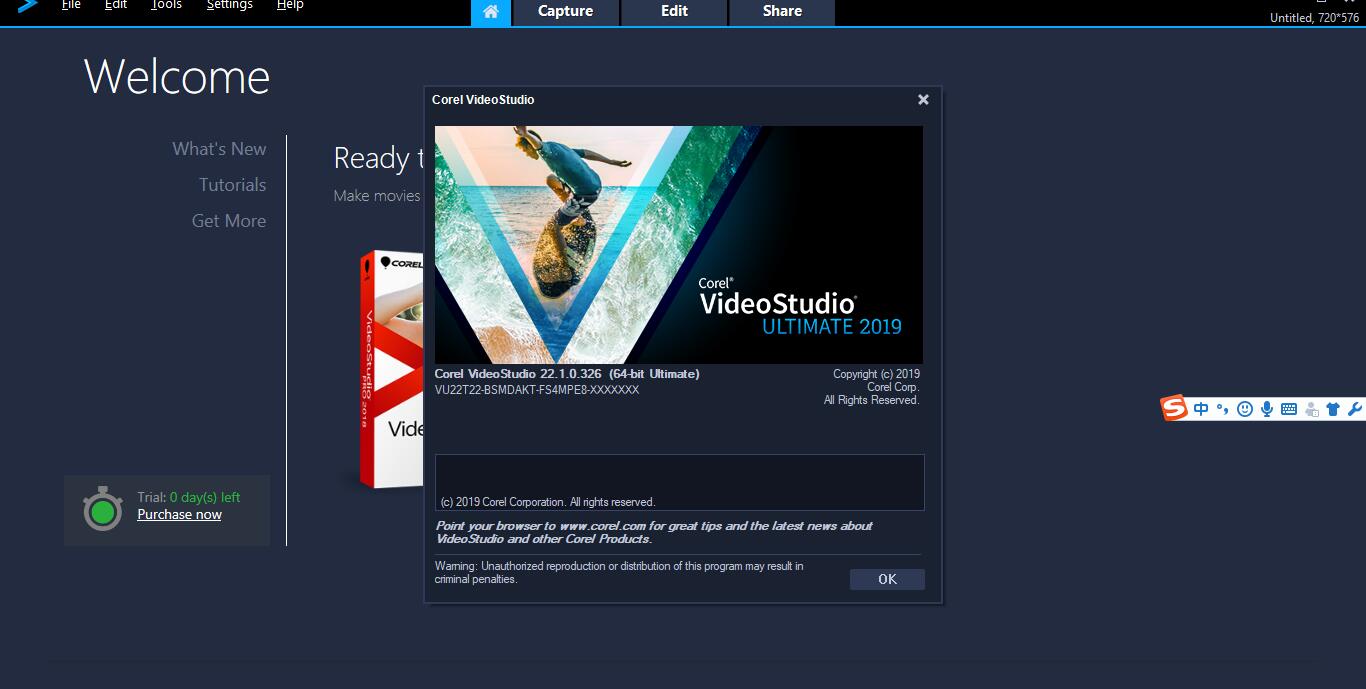Open the soft keyboard icon

1289,409
